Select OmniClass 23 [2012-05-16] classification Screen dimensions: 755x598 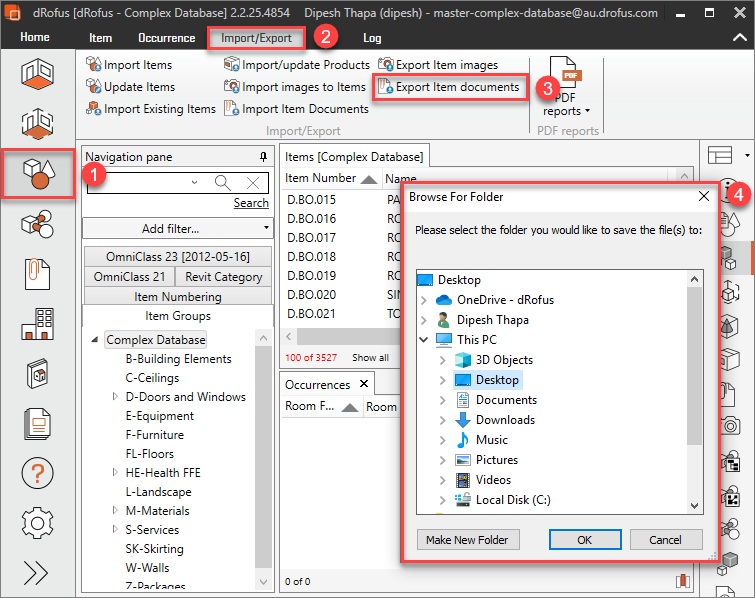178,257
